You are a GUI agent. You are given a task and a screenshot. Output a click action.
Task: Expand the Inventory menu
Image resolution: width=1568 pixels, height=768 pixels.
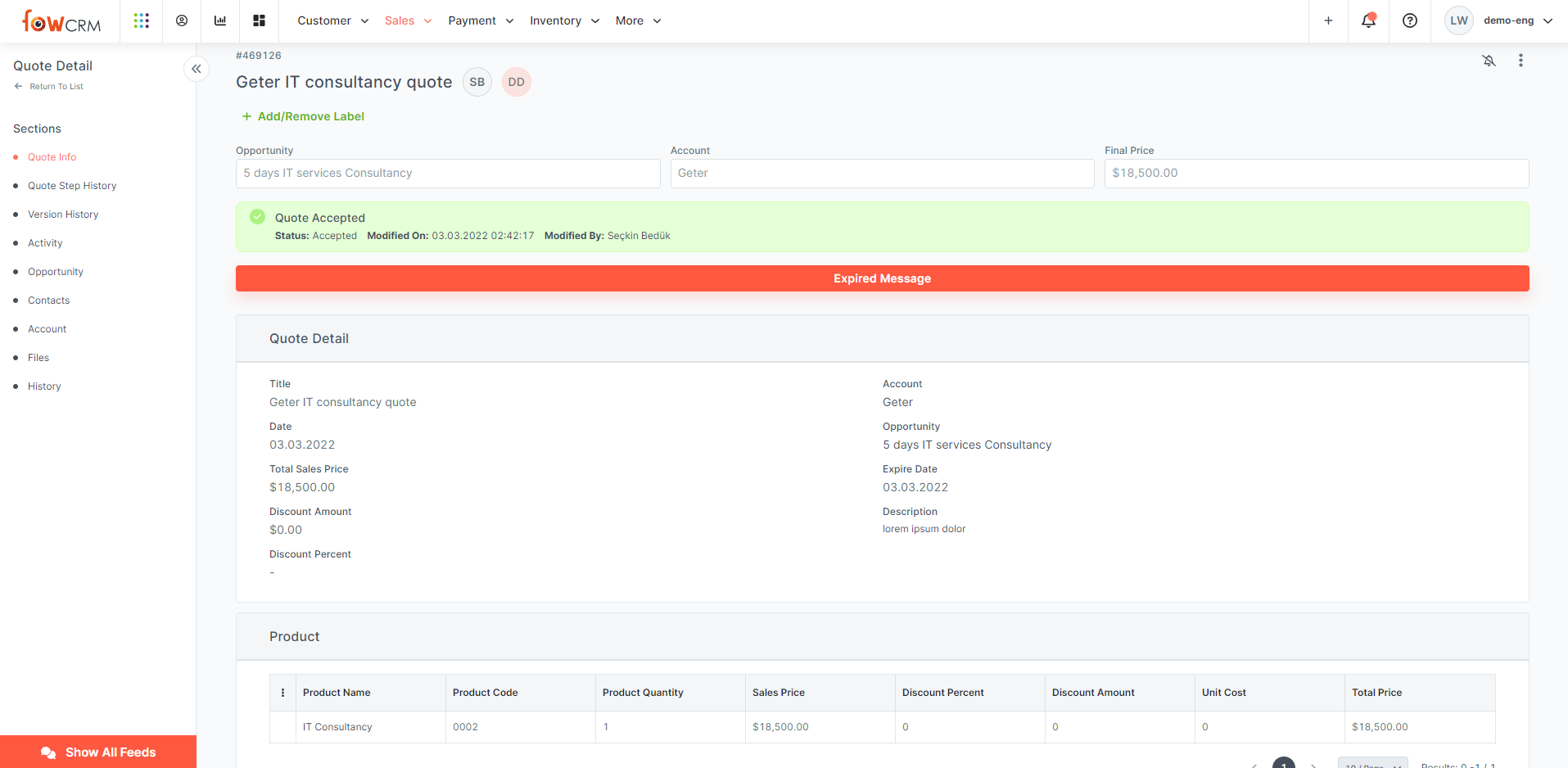tap(565, 20)
